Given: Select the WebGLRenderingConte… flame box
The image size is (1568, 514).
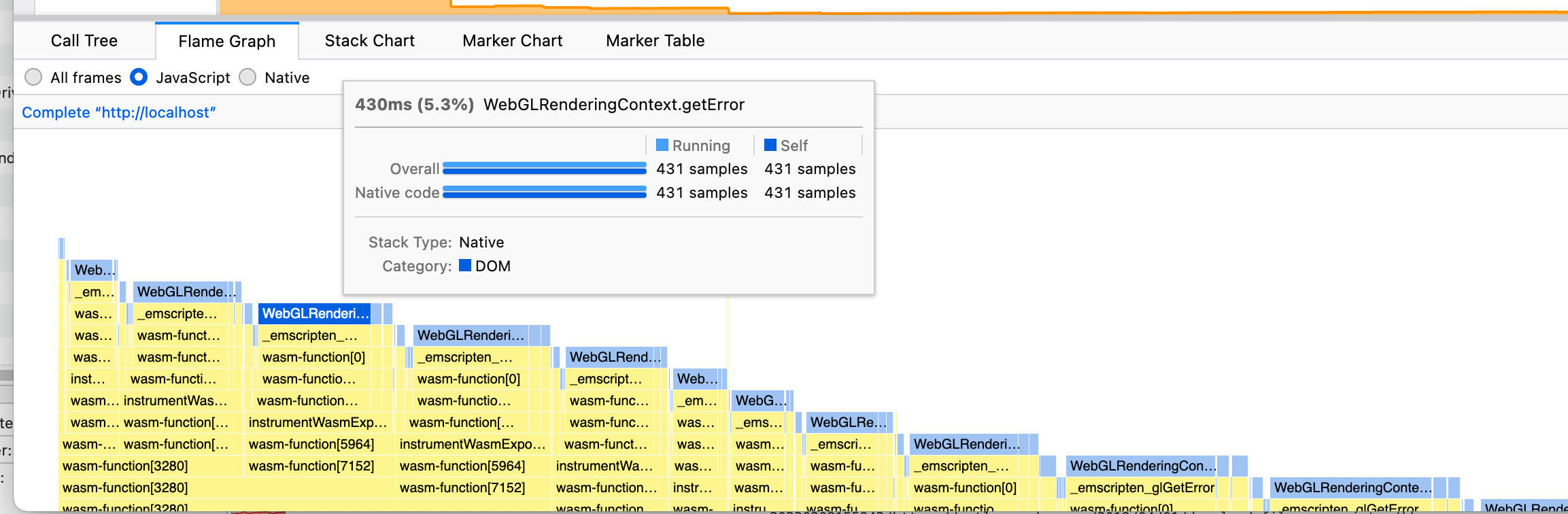Looking at the screenshot, I should coord(1352,487).
